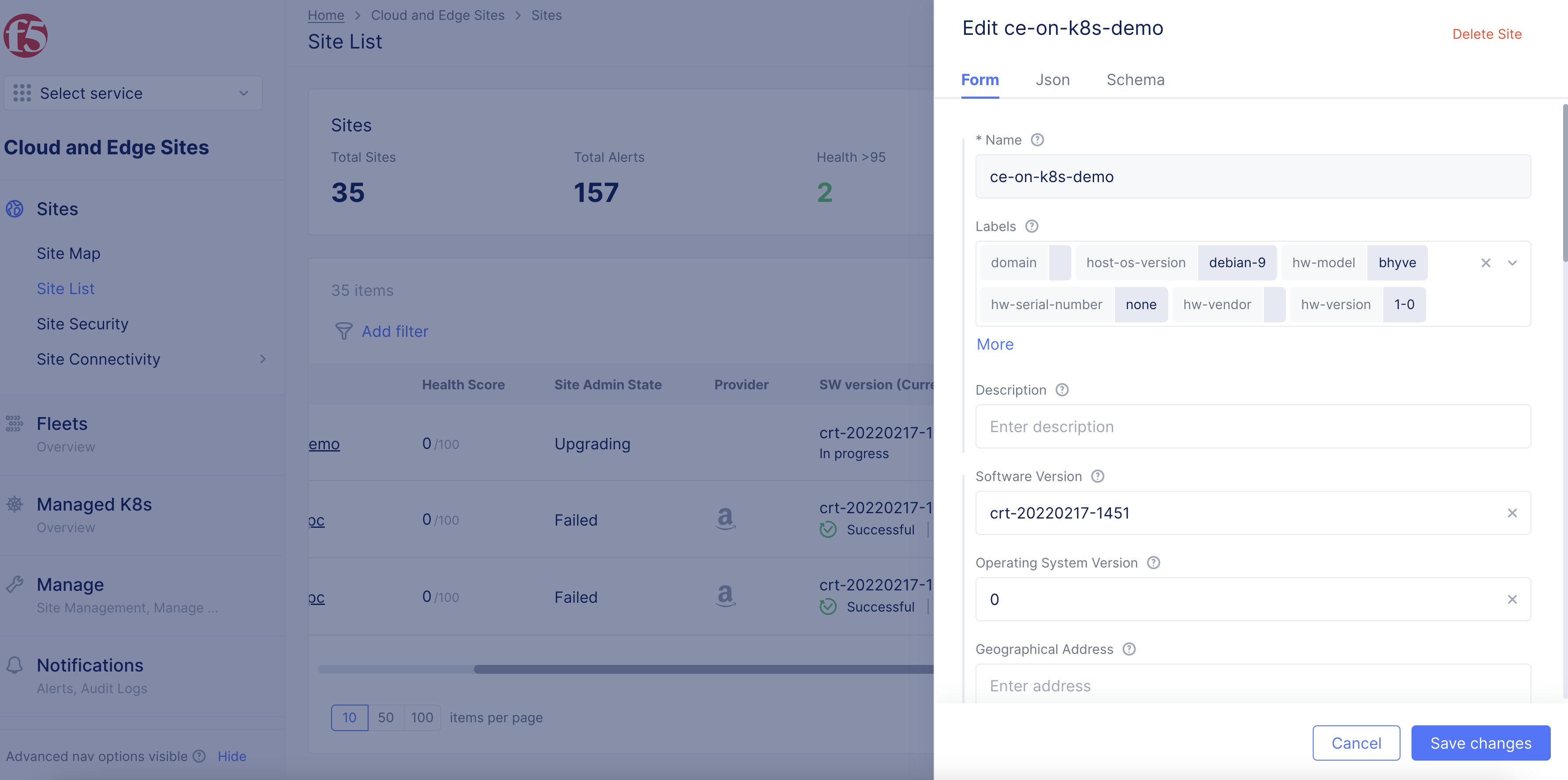Screen dimensions: 1568x780
Task: Select 10 items per page
Action: [350, 717]
